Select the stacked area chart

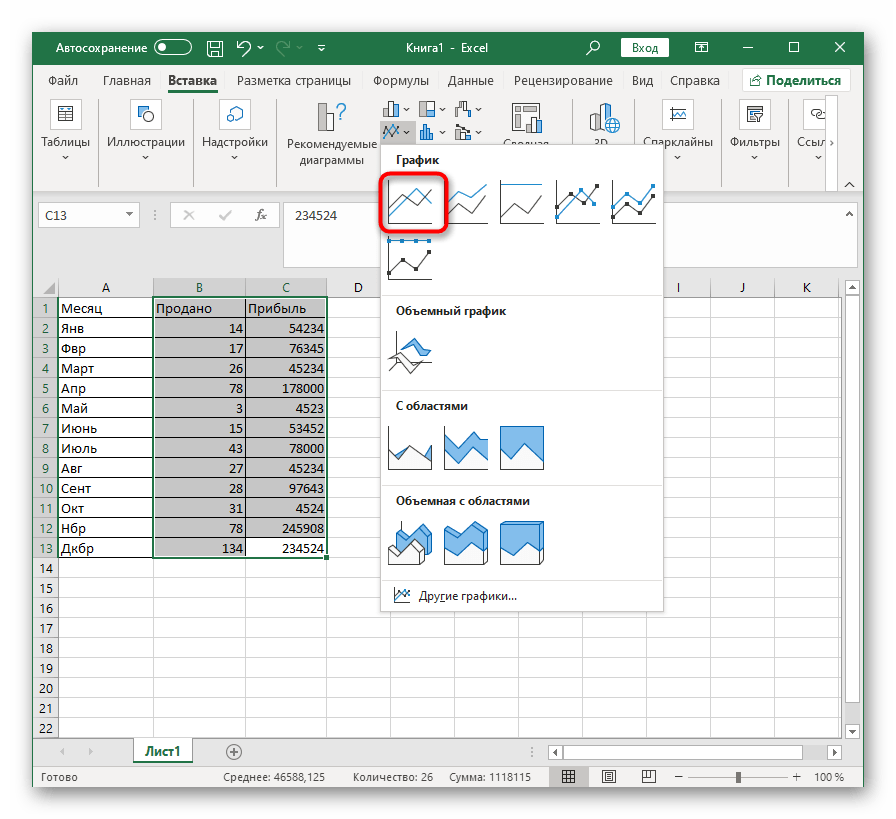click(x=466, y=449)
